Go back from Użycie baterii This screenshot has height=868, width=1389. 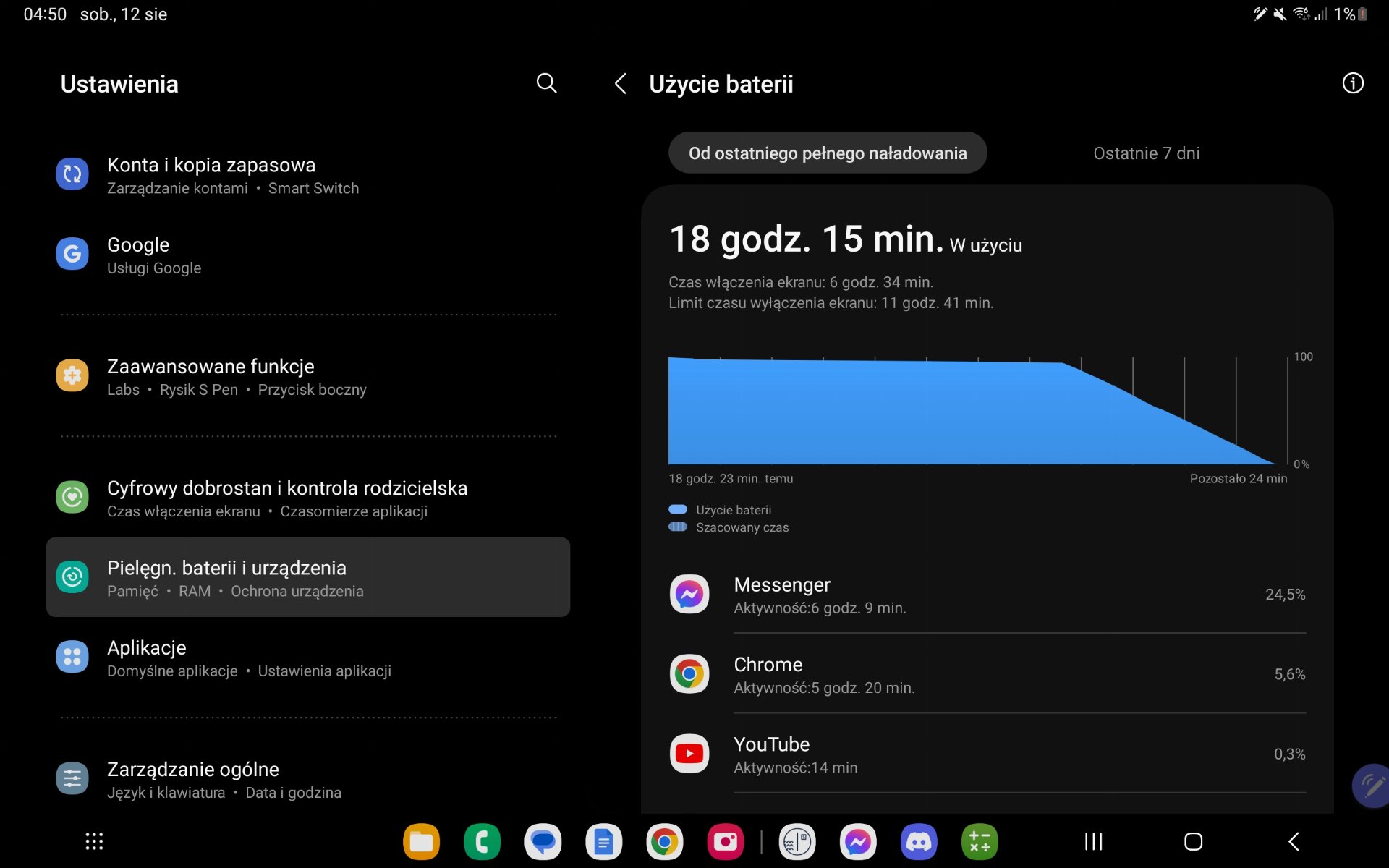pos(620,84)
